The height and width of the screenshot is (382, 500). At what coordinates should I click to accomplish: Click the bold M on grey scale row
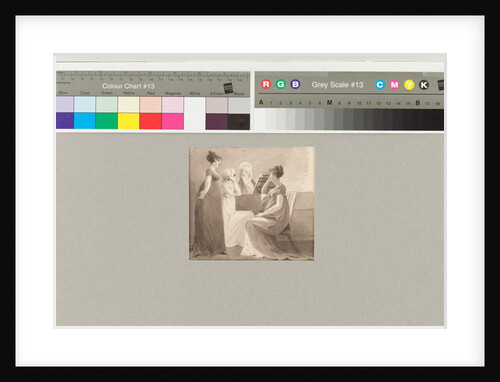pyautogui.click(x=329, y=102)
